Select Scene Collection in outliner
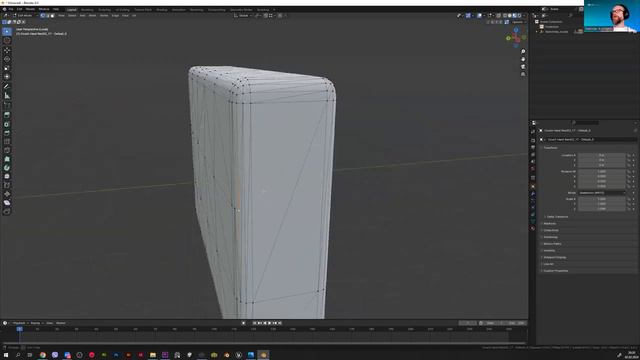Image resolution: width=640 pixels, height=360 pixels. click(x=551, y=22)
